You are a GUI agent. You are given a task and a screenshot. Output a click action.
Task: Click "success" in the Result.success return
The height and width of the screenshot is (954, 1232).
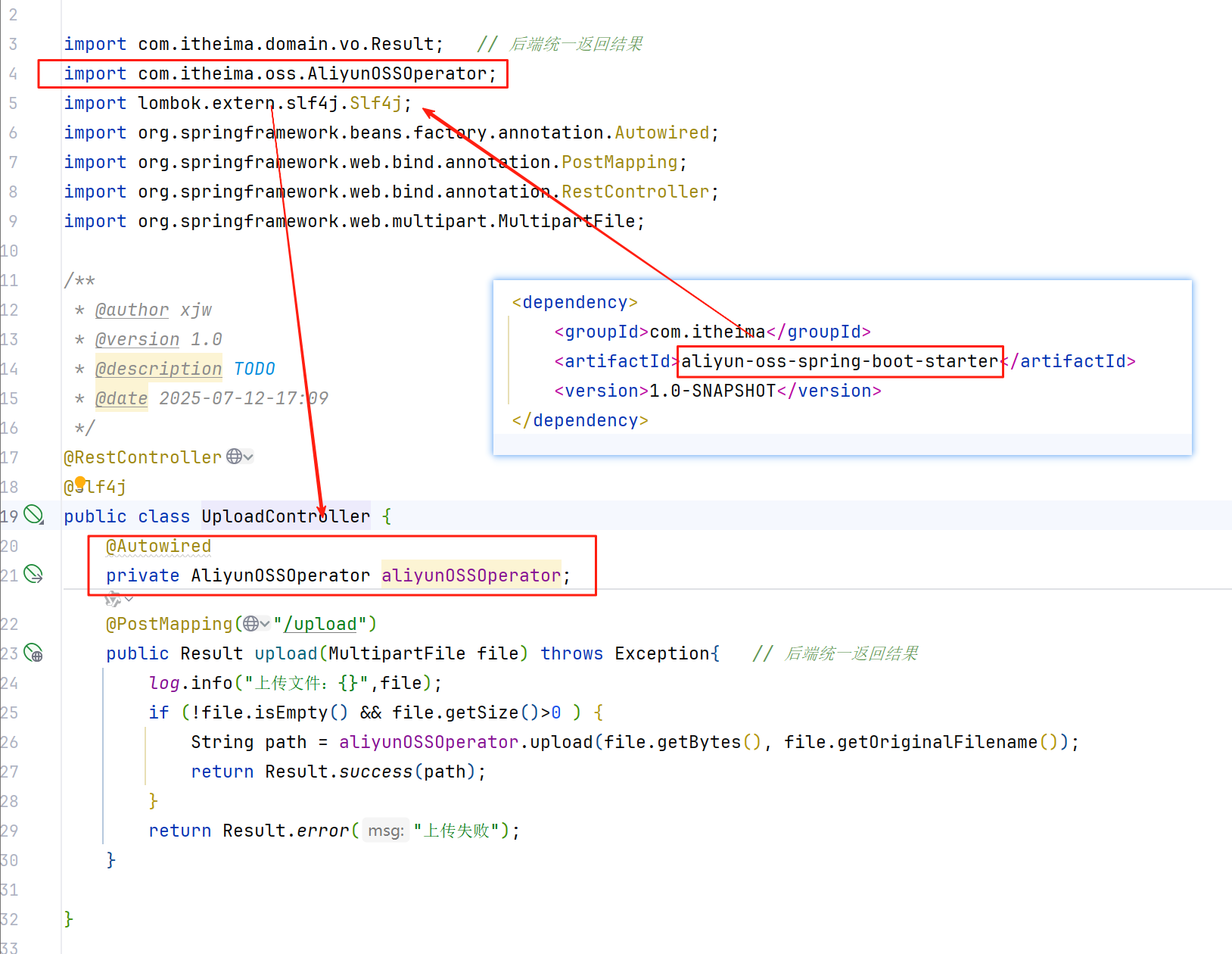375,772
